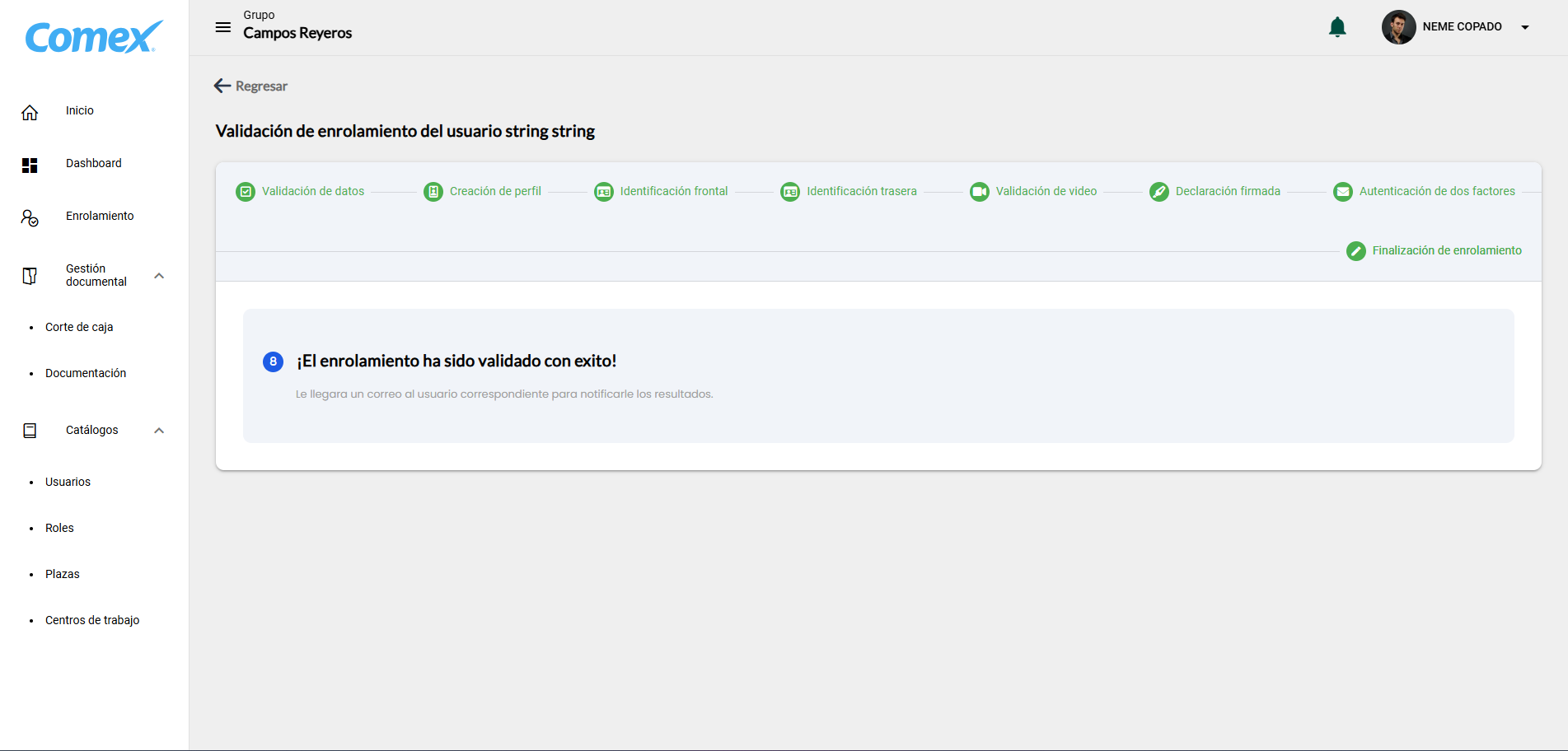Open the Corte de caja link
This screenshot has width=1568, height=751.
[79, 328]
